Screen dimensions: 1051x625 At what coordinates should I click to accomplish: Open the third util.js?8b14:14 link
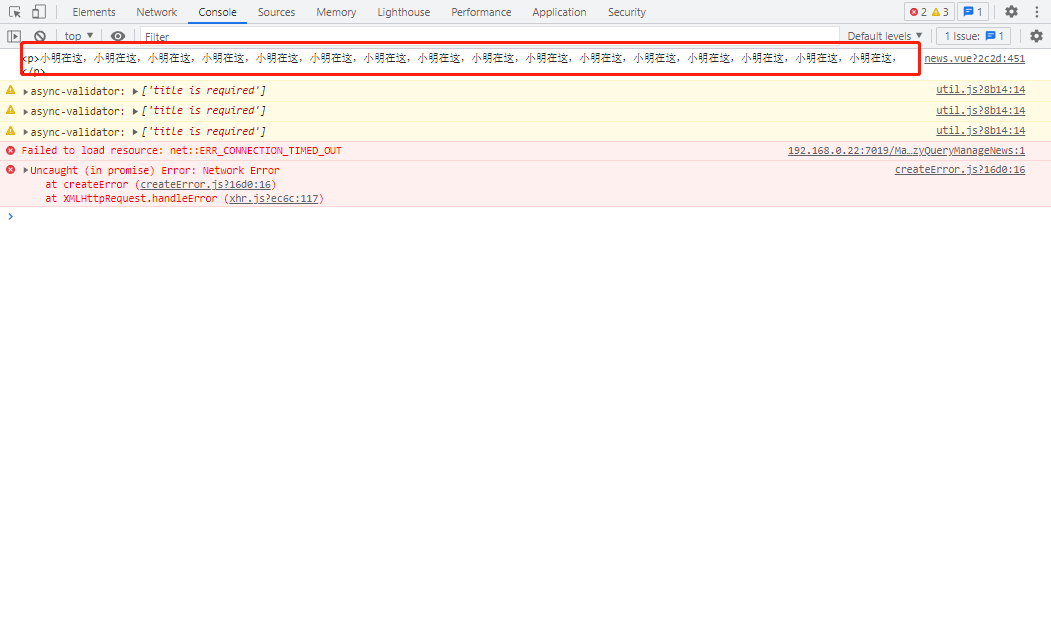(x=981, y=130)
